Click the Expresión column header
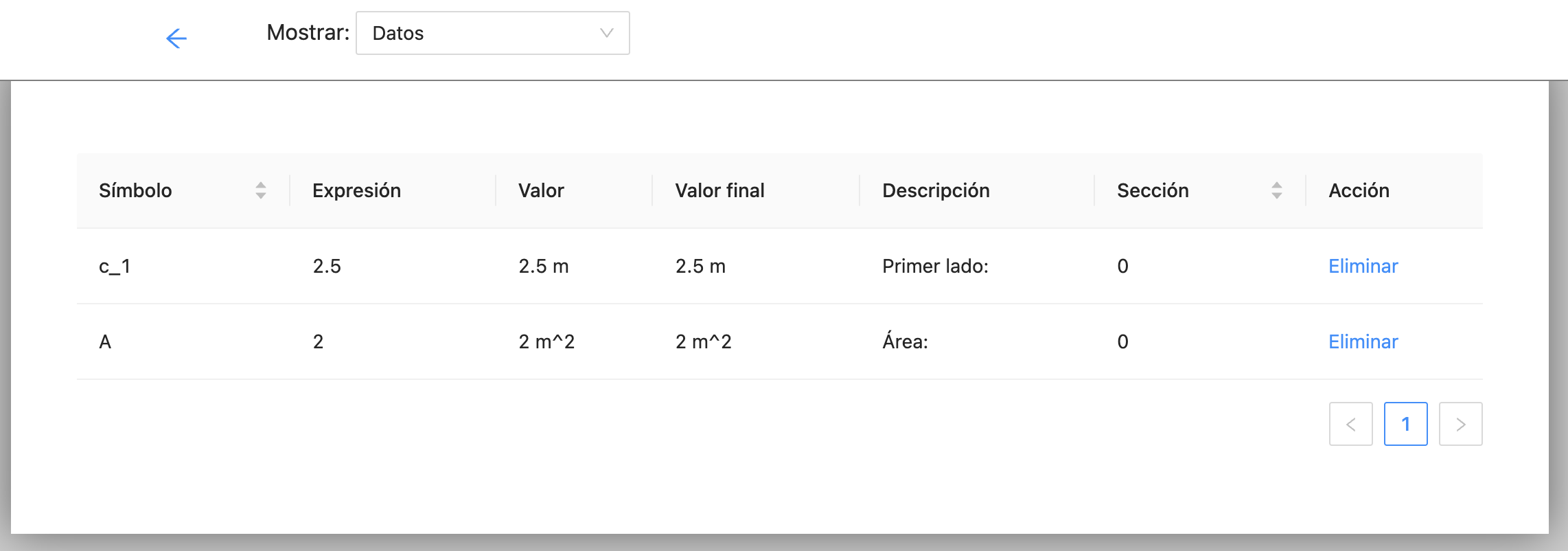This screenshot has width=1568, height=551. [393, 190]
